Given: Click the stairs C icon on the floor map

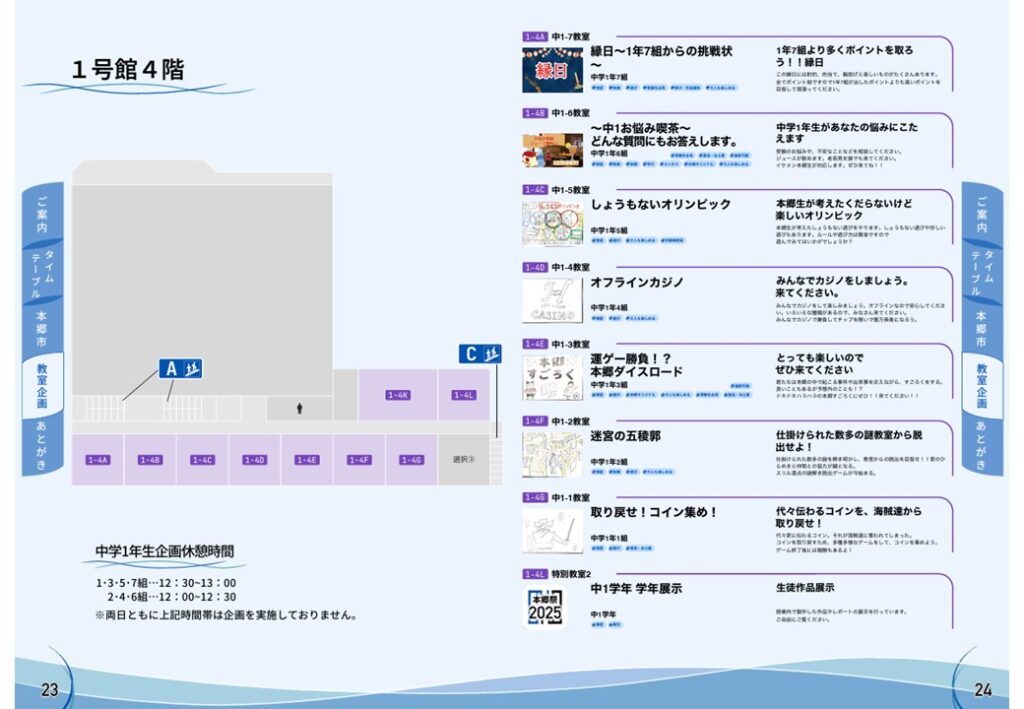Looking at the screenshot, I should pos(480,354).
